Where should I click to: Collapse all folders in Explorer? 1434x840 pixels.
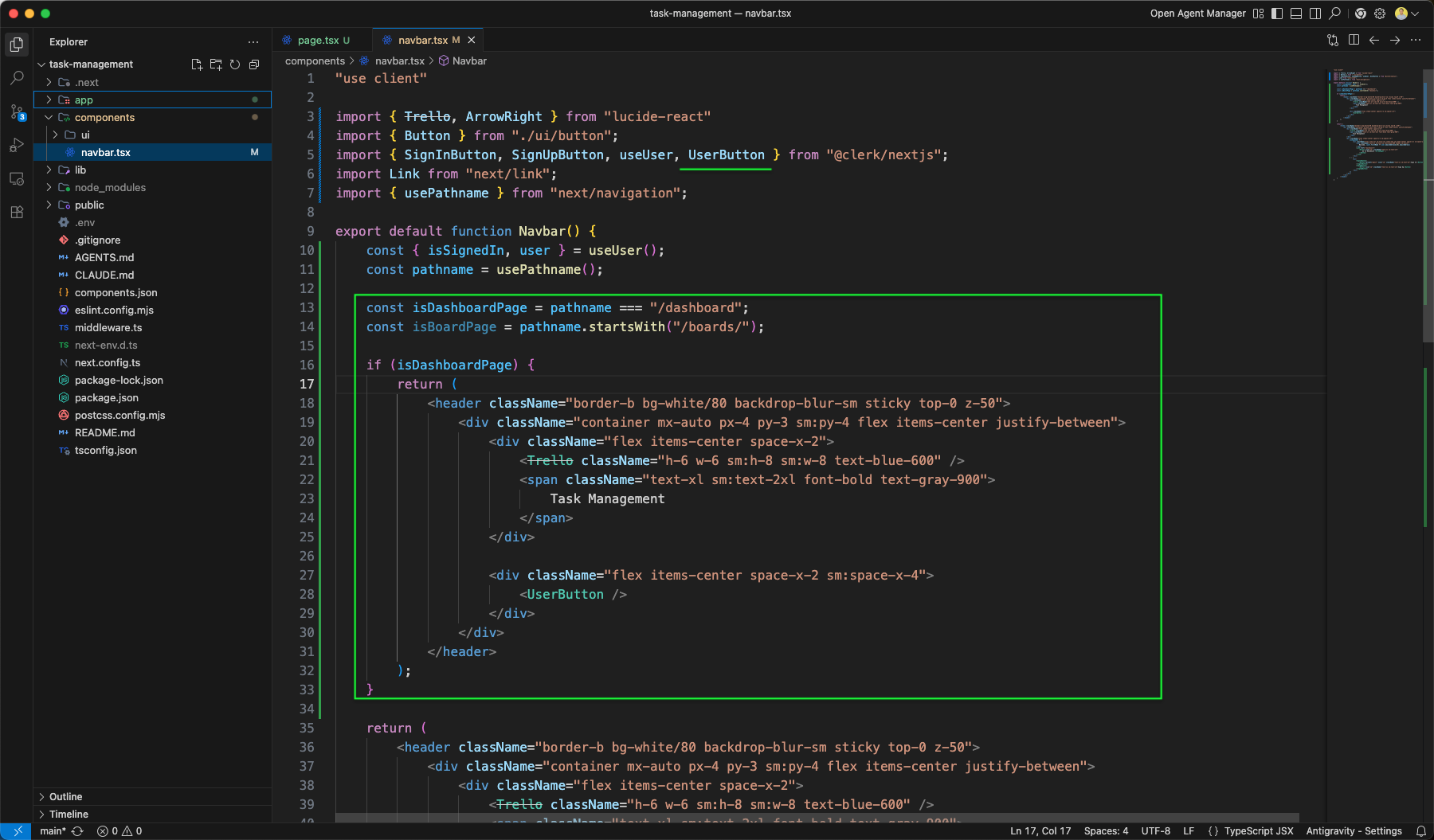(254, 64)
